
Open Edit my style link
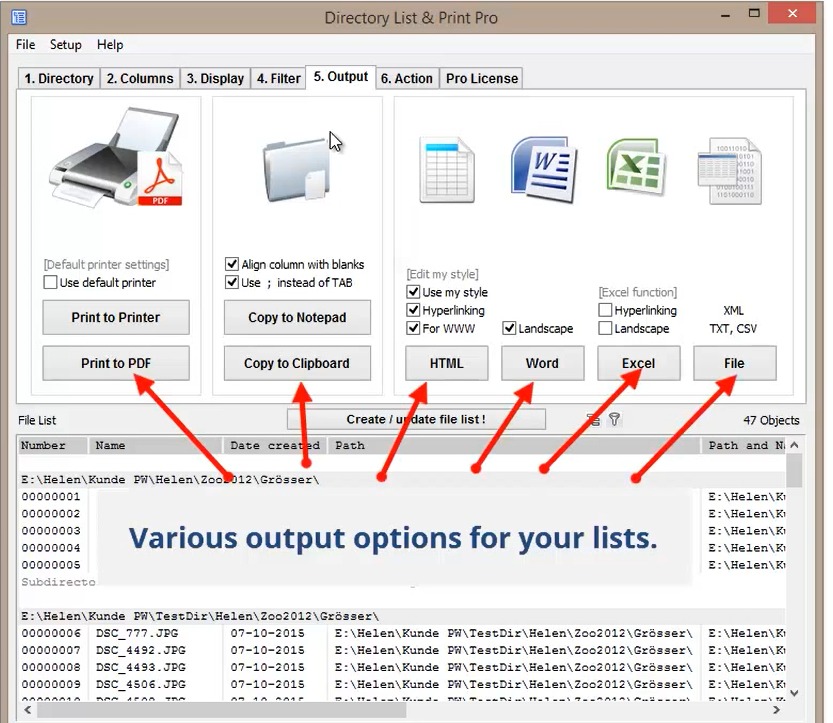click(443, 274)
